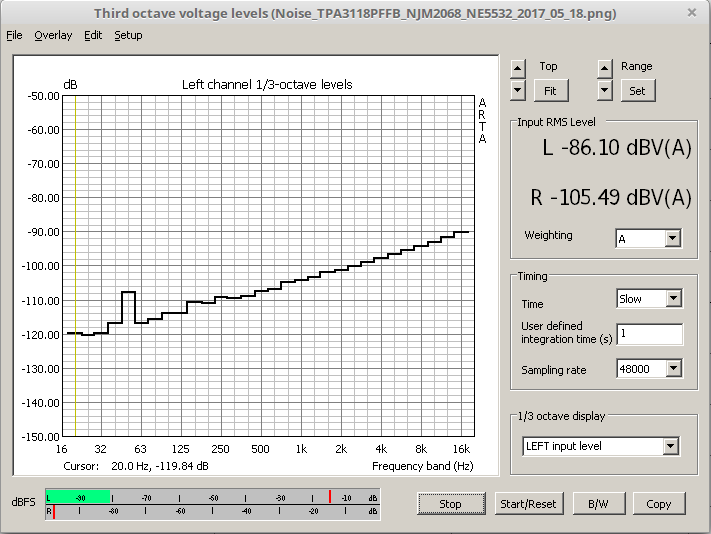Open the Weighting dropdown
This screenshot has height=534, width=711.
point(672,238)
